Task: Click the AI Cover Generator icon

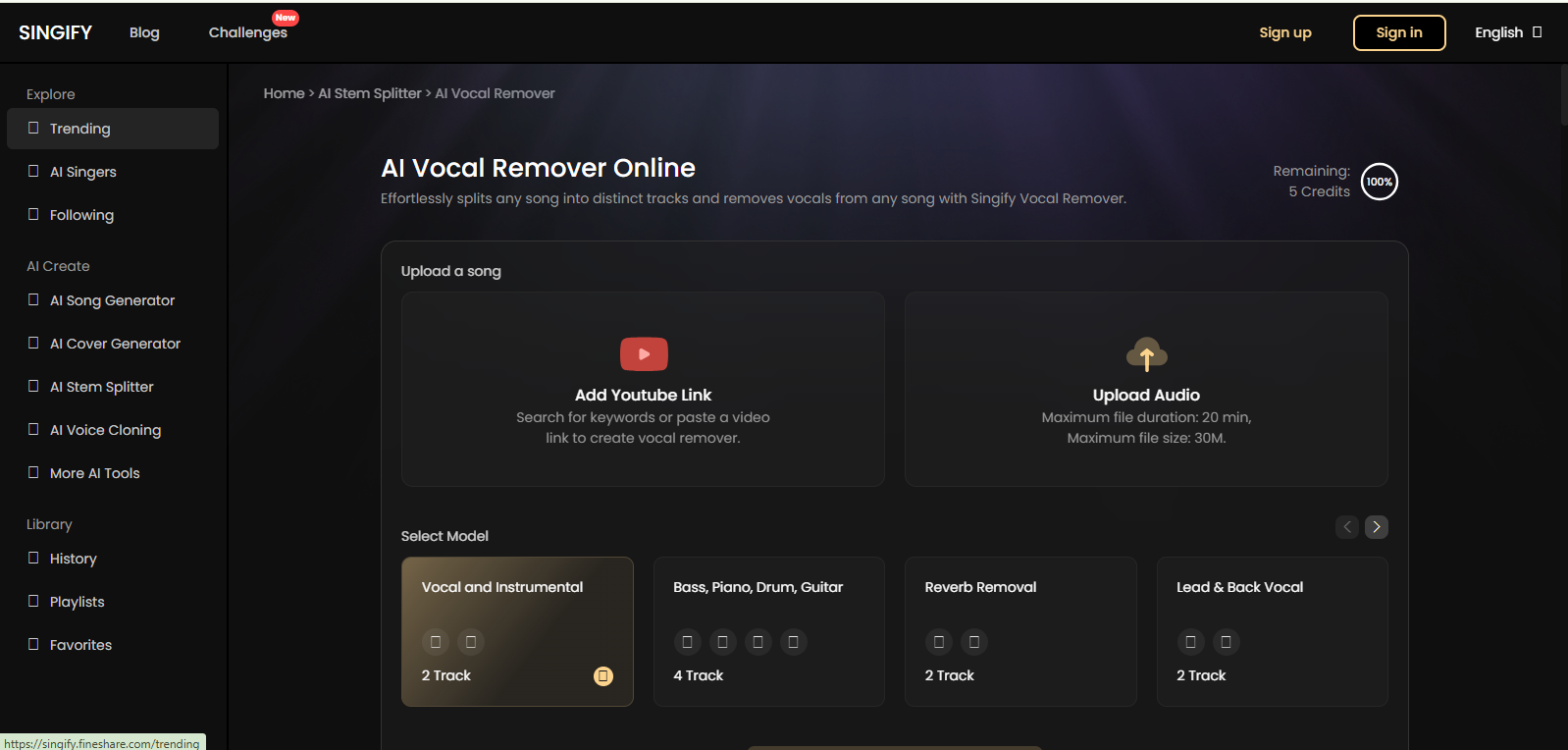Action: (33, 343)
